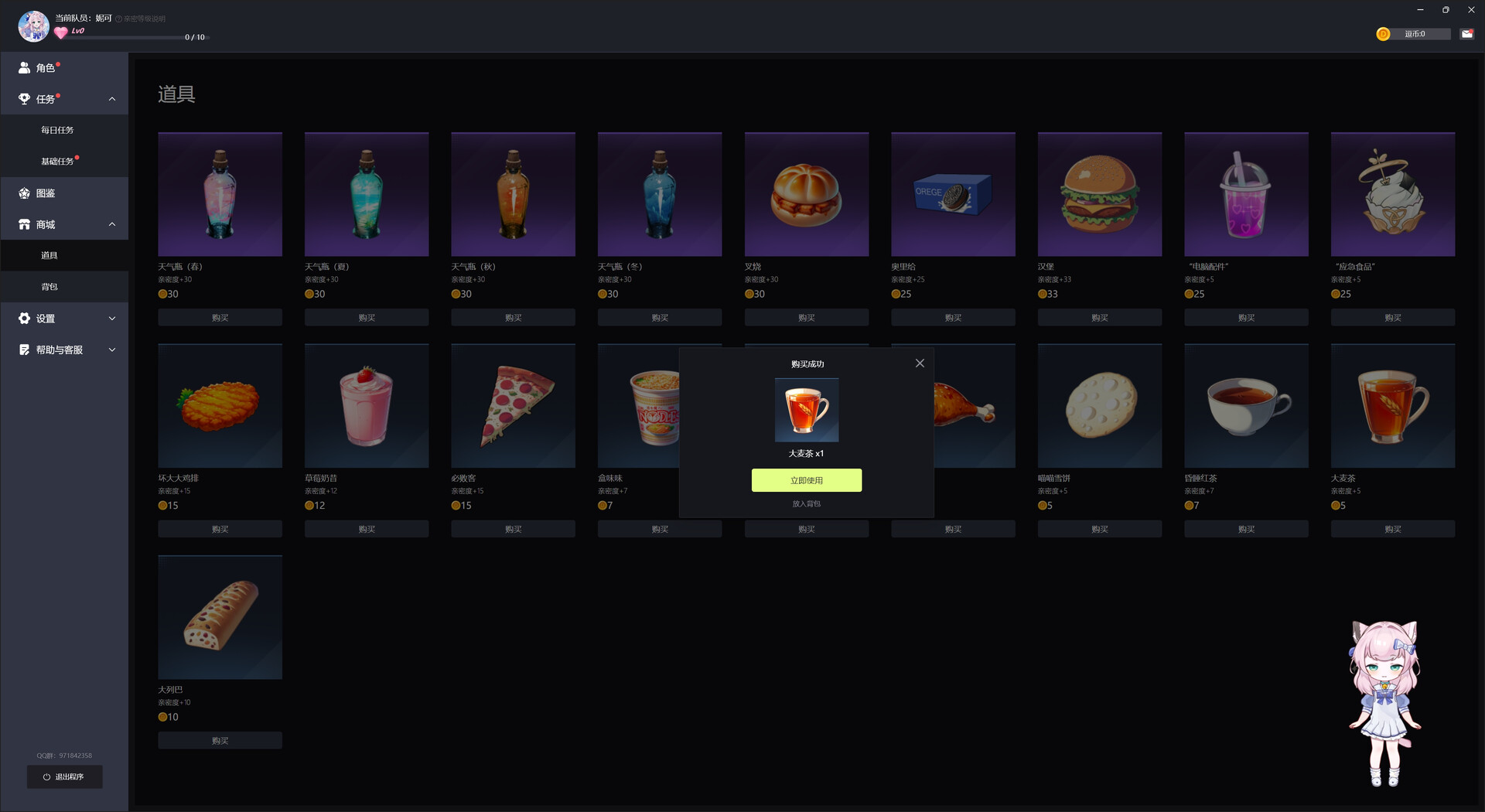This screenshot has width=1485, height=812.
Task: Click the gold coin balance icon
Action: coord(1383,34)
